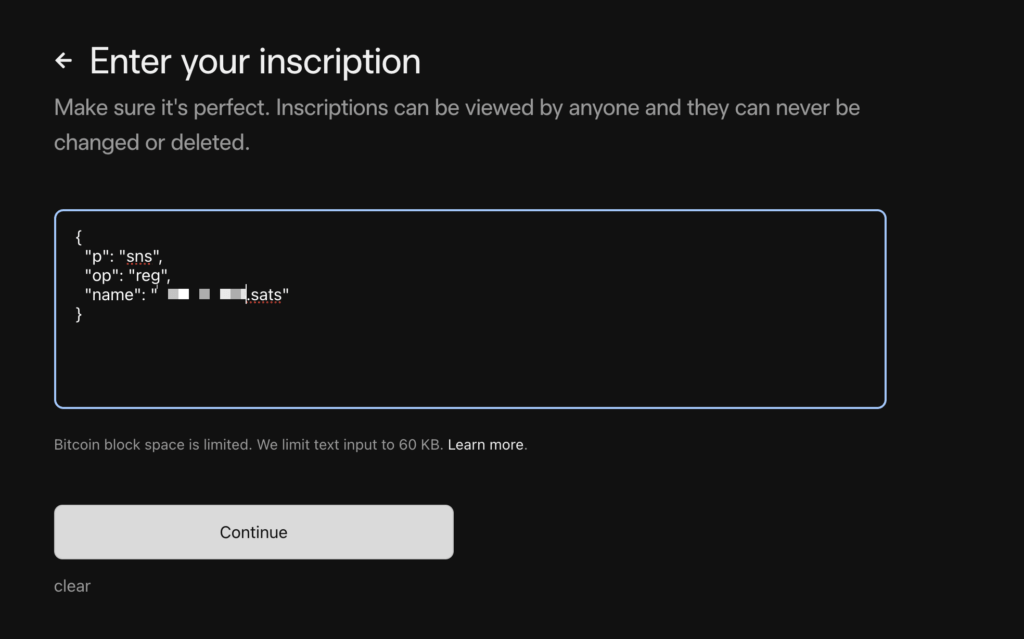Viewport: 1024px width, 639px height.
Task: Click the .sats suffix in the name
Action: click(266, 295)
